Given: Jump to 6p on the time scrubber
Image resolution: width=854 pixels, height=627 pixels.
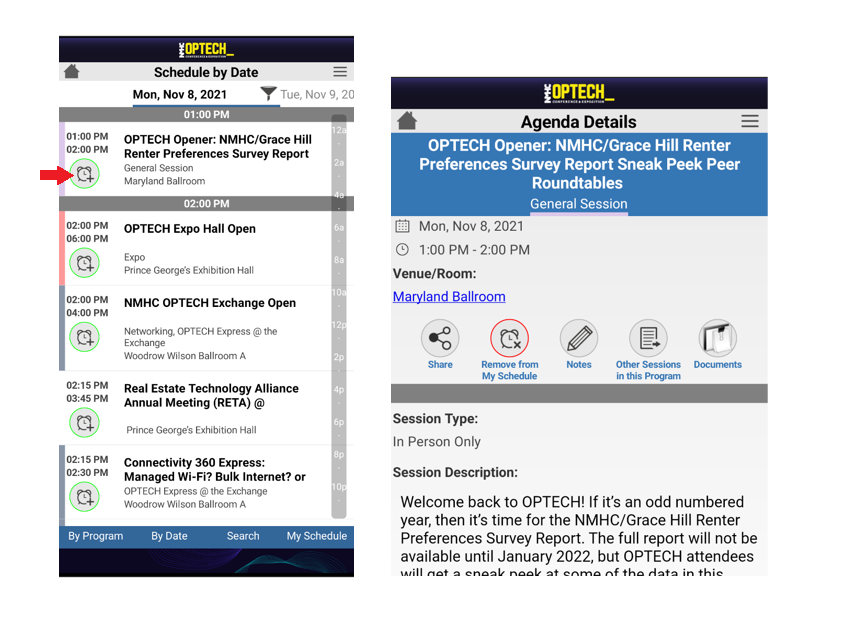Looking at the screenshot, I should pos(339,422).
